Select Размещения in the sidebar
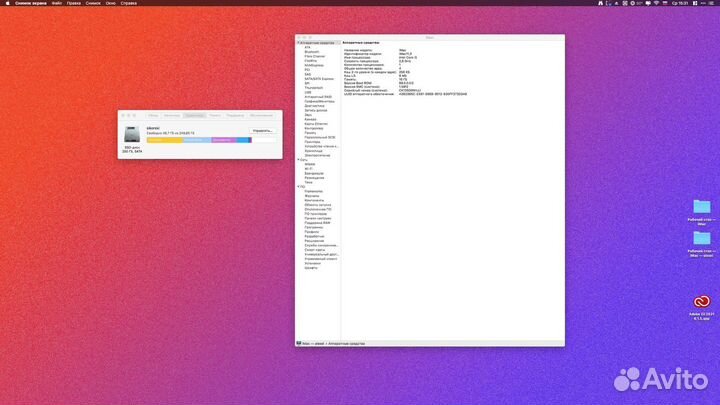This screenshot has width=720, height=405. [314, 178]
